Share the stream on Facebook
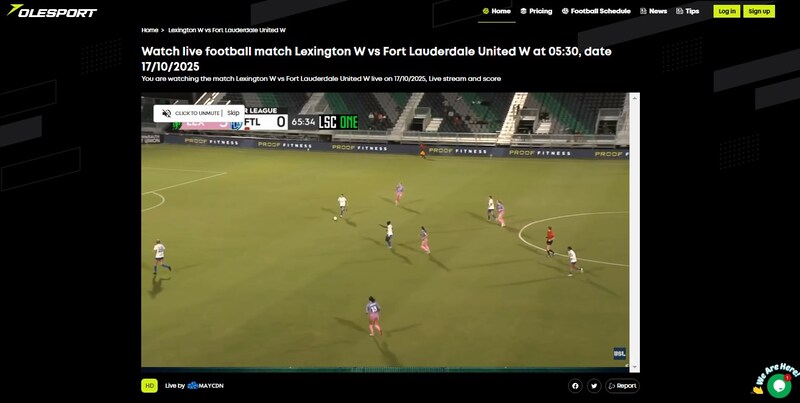 point(575,386)
